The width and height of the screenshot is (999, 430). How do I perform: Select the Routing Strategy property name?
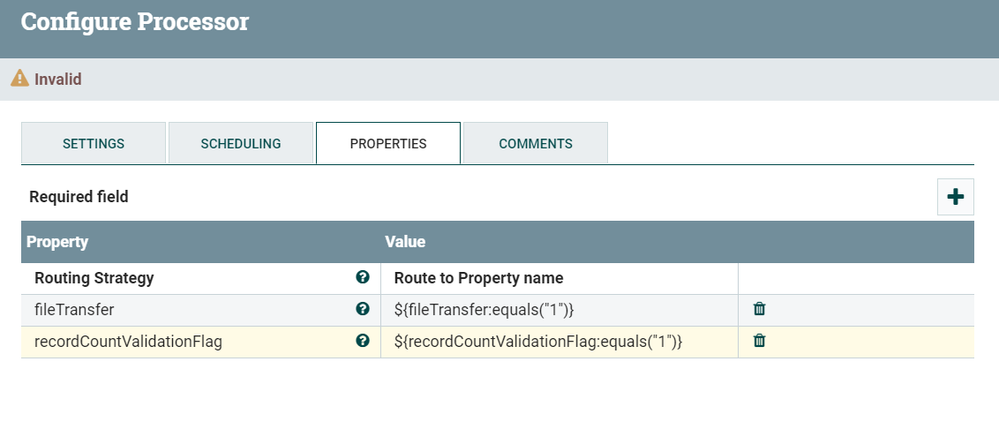click(94, 278)
